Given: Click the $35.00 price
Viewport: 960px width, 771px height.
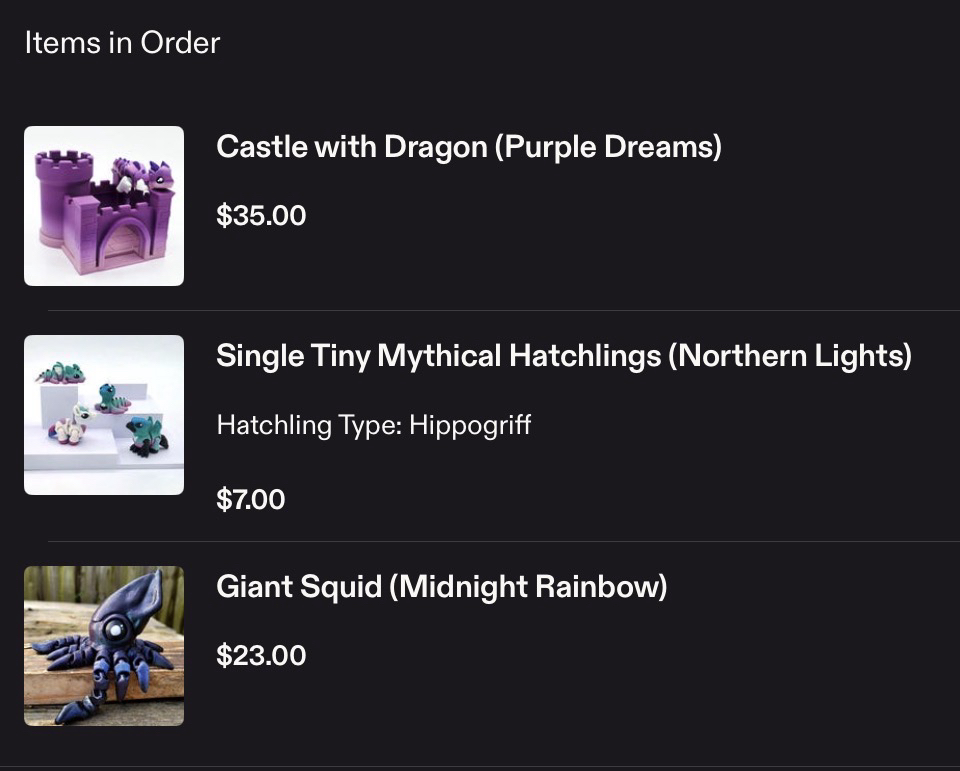Looking at the screenshot, I should click(x=261, y=215).
